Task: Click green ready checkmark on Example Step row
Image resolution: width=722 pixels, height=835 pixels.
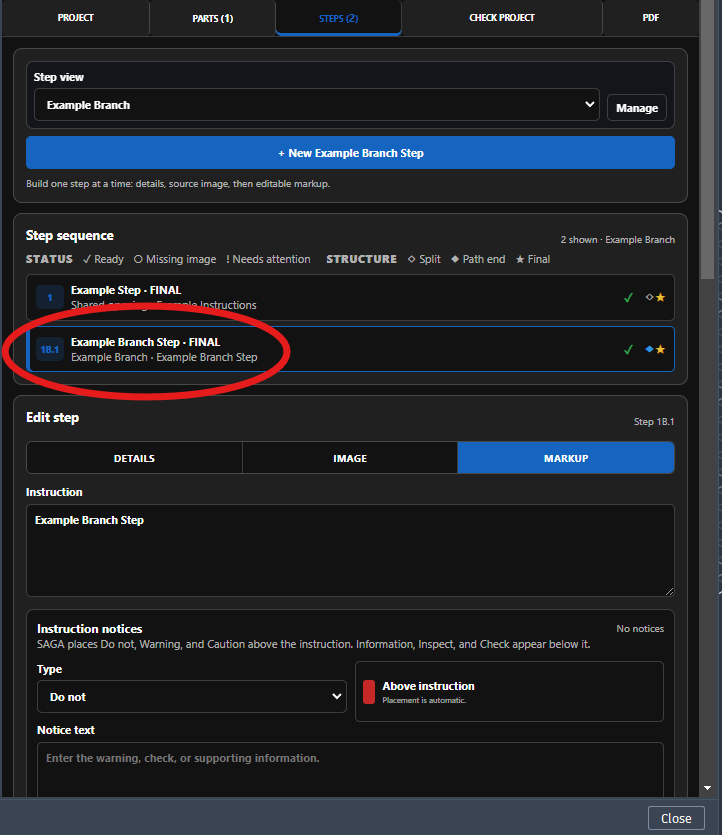Action: pyautogui.click(x=628, y=298)
